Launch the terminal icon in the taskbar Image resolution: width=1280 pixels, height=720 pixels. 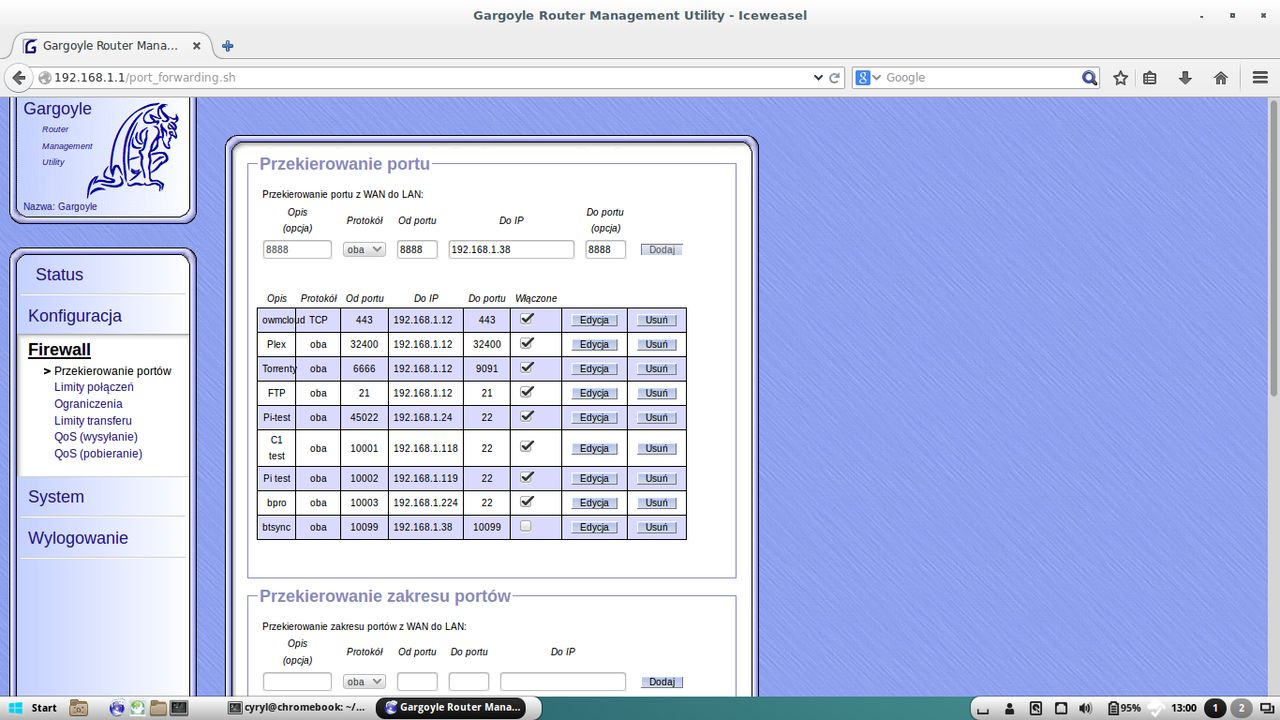179,708
